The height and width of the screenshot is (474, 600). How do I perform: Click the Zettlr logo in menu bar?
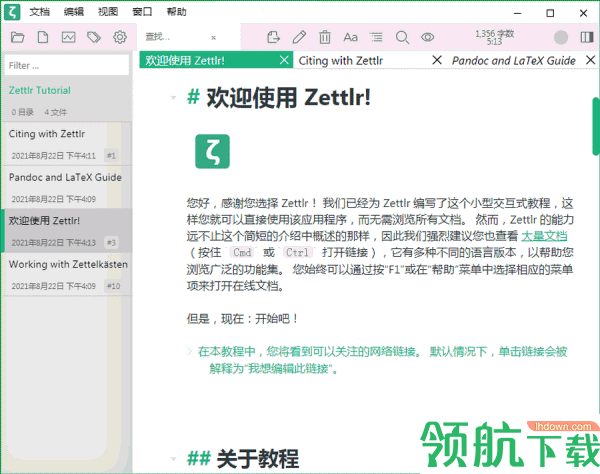click(12, 12)
